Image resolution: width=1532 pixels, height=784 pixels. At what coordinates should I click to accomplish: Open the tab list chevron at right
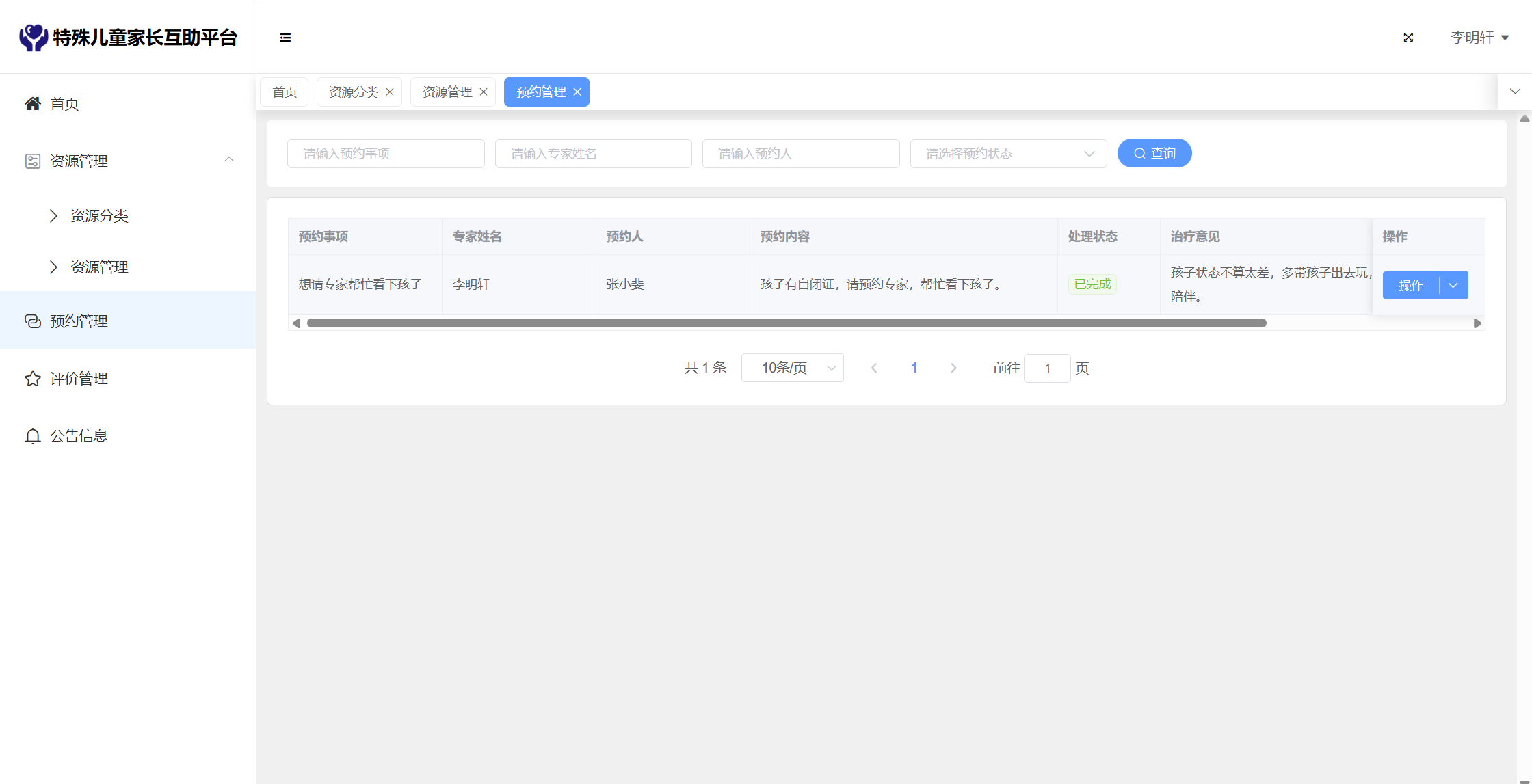pos(1515,92)
